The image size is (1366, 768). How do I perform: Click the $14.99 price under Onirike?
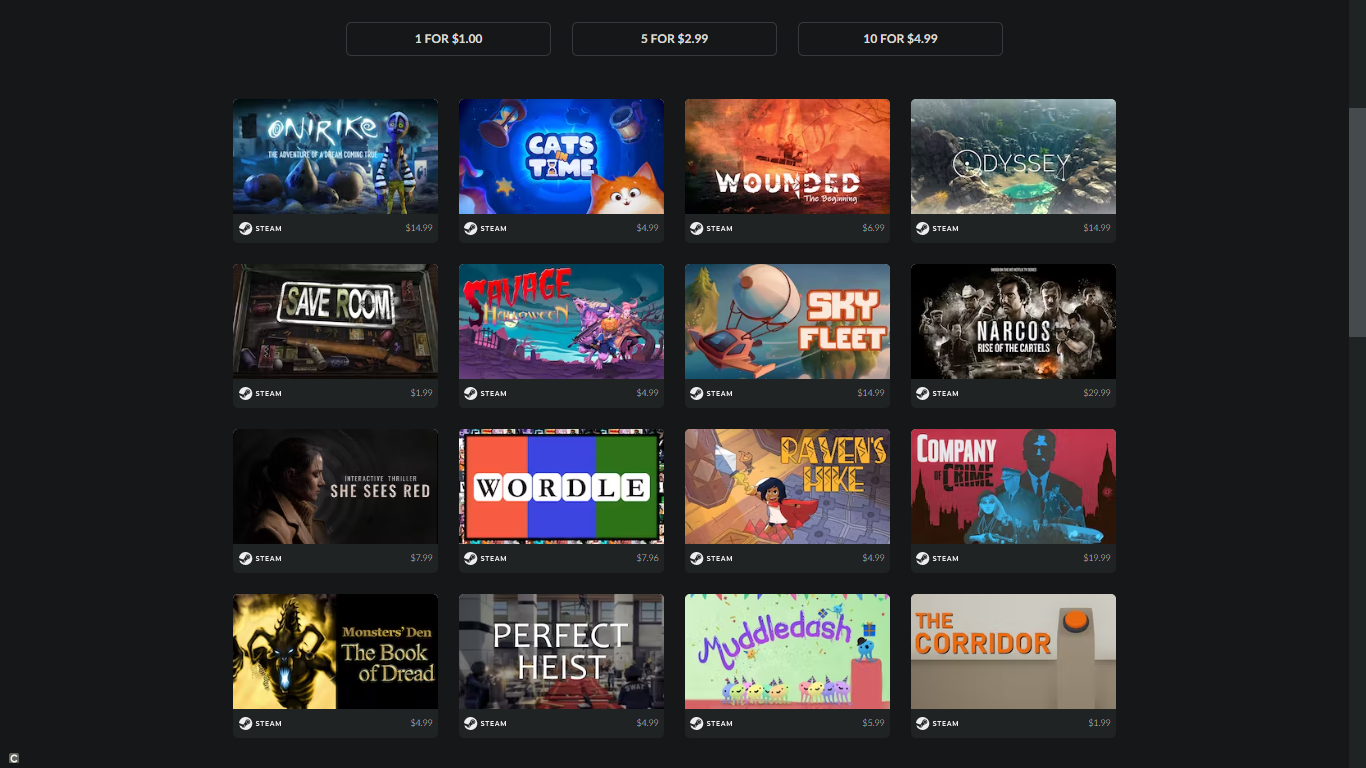(x=419, y=228)
